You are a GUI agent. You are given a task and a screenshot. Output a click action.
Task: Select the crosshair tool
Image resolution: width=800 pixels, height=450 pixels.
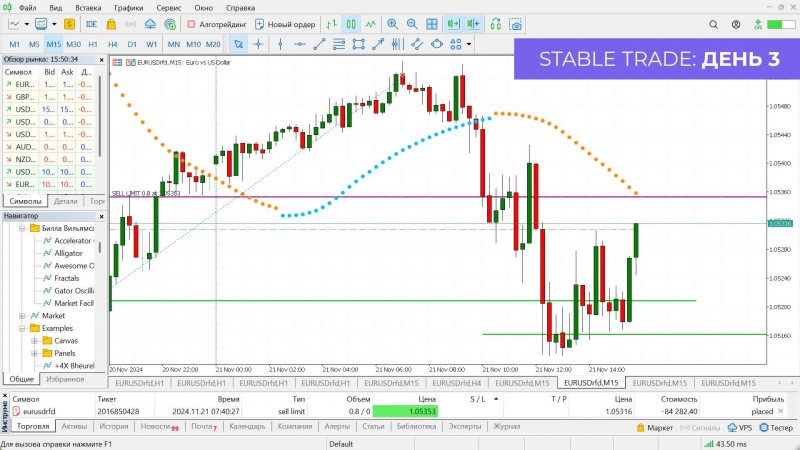click(x=258, y=44)
